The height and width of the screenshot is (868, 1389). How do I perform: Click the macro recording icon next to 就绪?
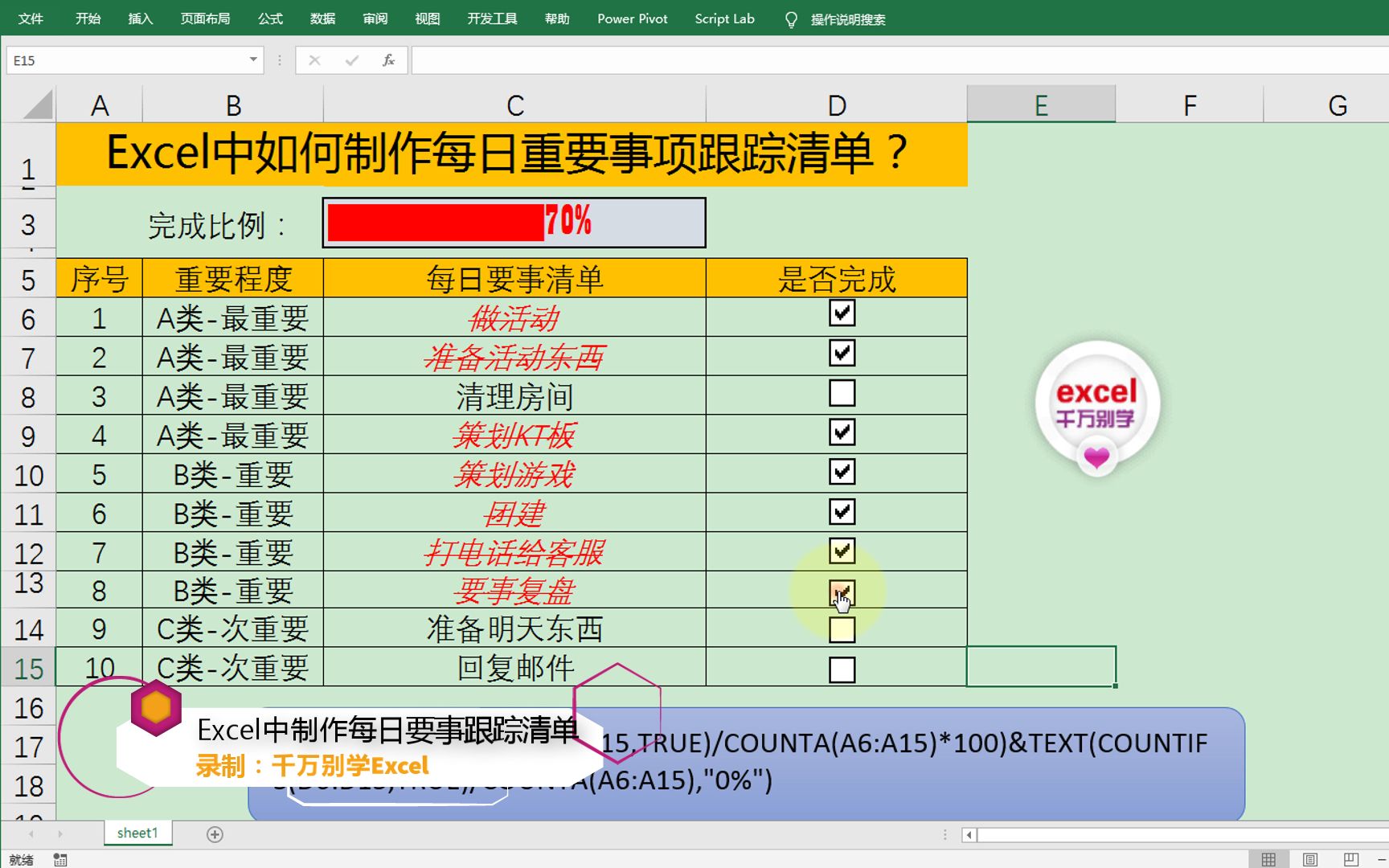click(59, 858)
